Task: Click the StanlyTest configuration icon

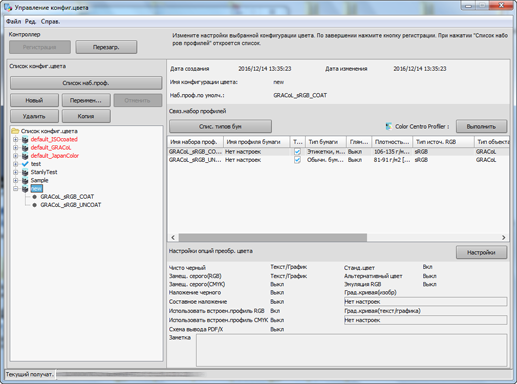Action: point(25,172)
